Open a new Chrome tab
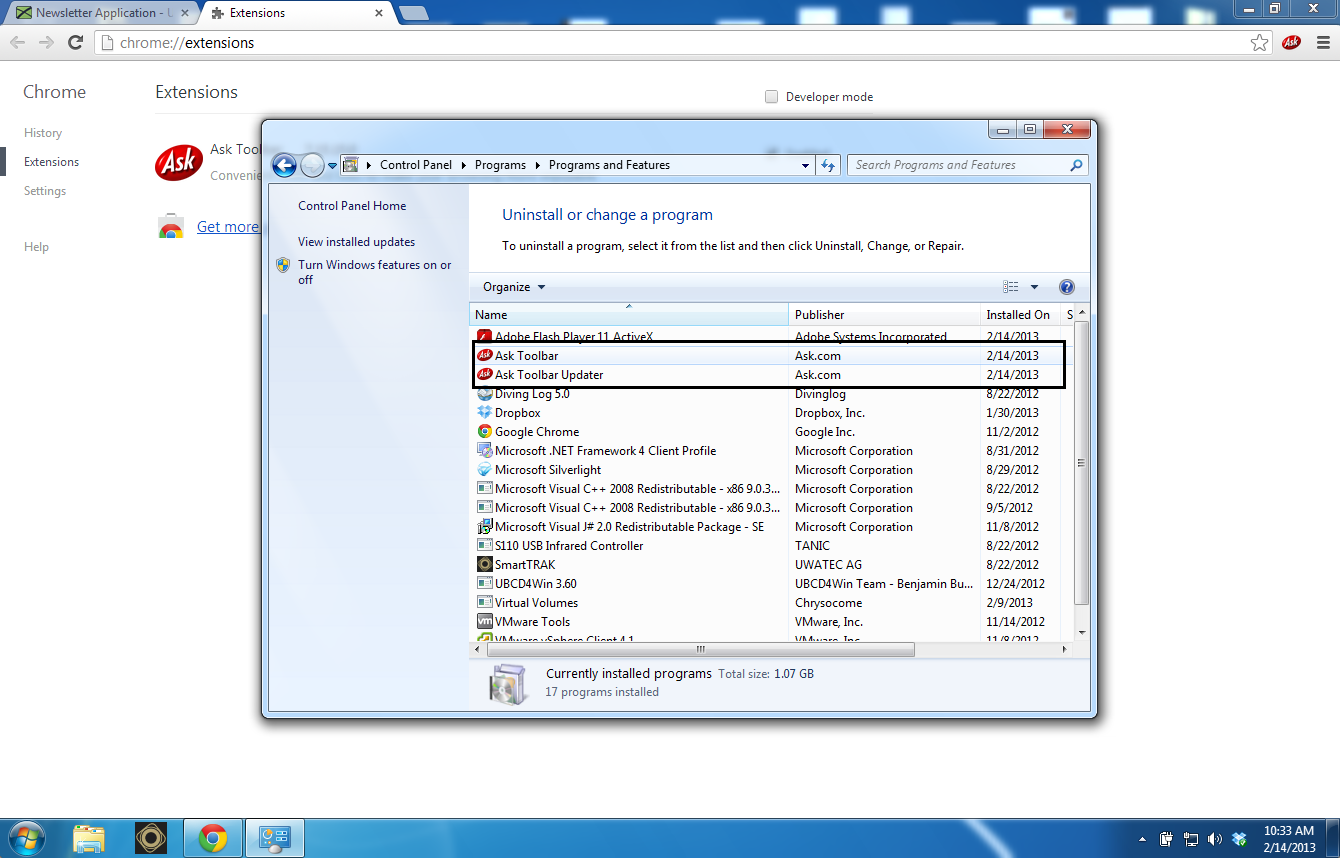This screenshot has width=1340, height=858. 413,14
